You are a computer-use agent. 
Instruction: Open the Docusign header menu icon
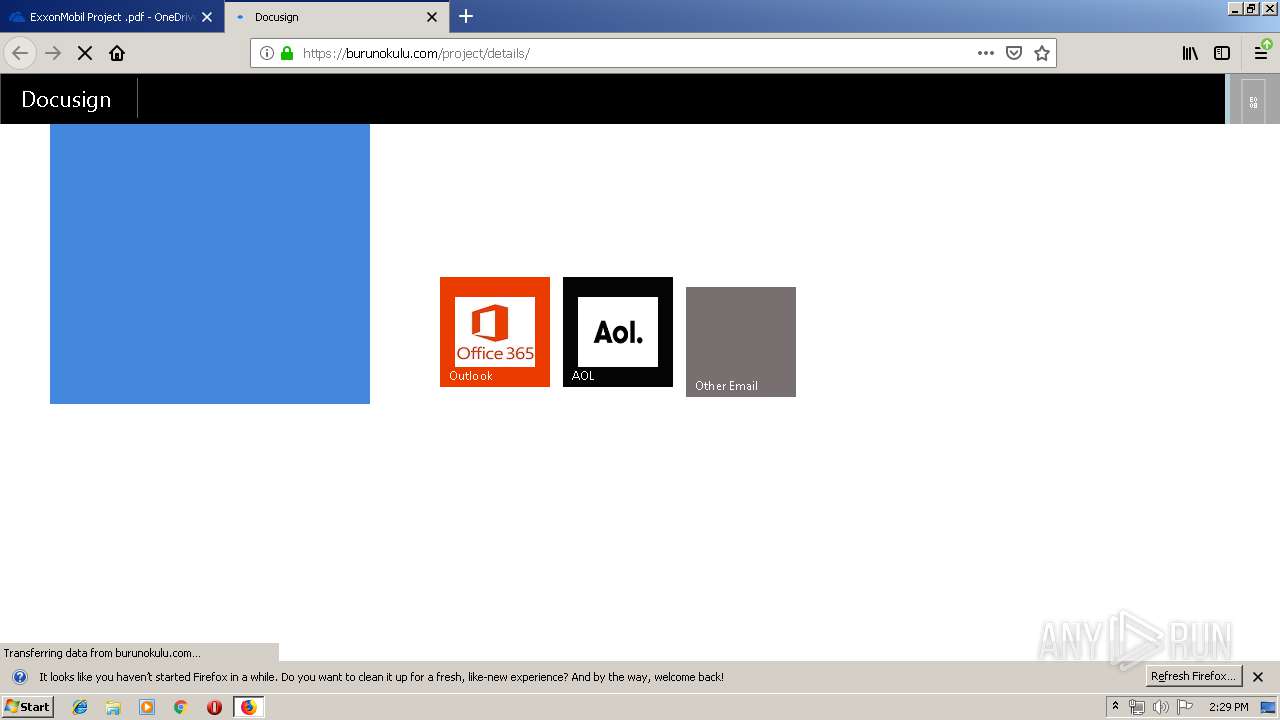[1253, 101]
